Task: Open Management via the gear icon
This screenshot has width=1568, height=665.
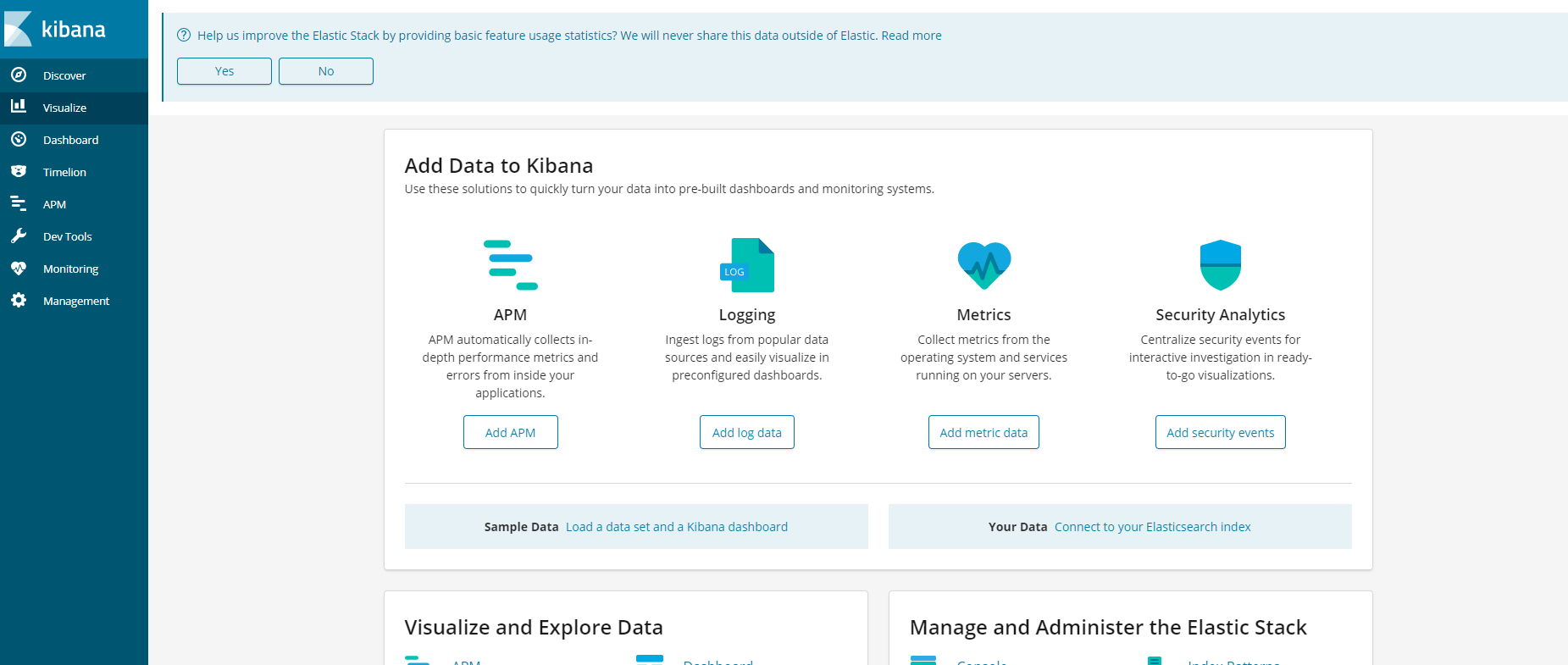Action: pos(19,300)
